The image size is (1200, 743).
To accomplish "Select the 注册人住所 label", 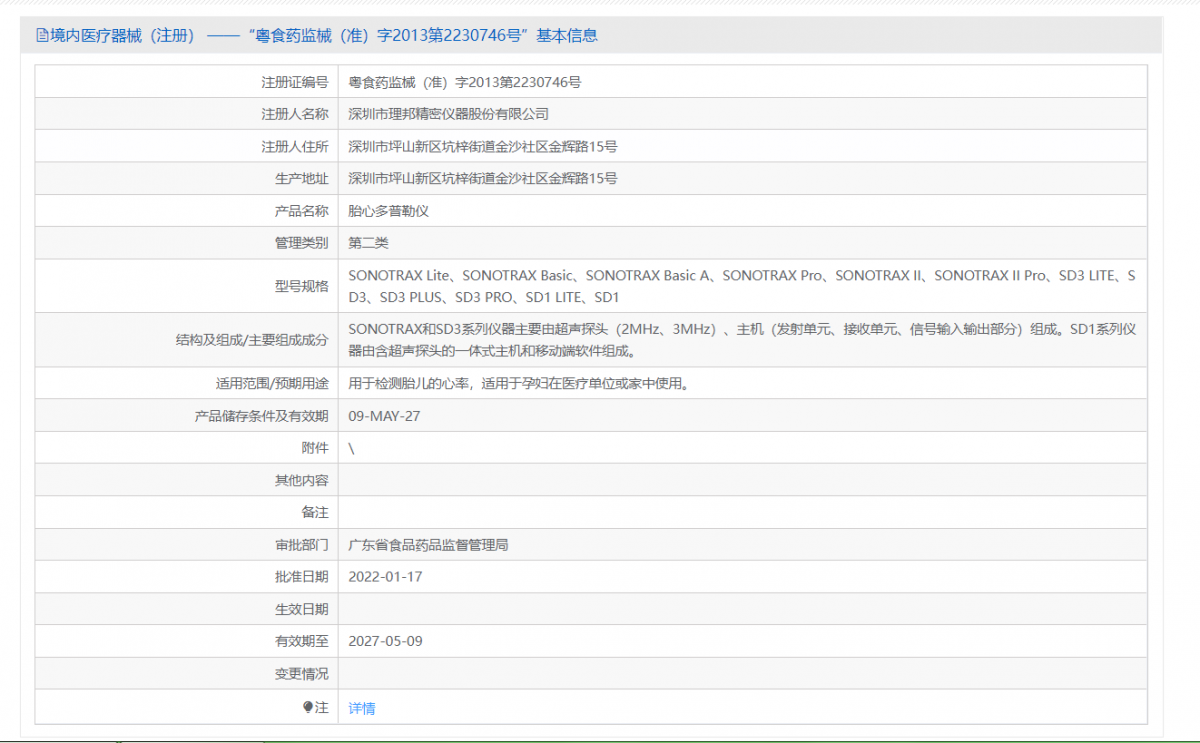I will click(x=295, y=146).
